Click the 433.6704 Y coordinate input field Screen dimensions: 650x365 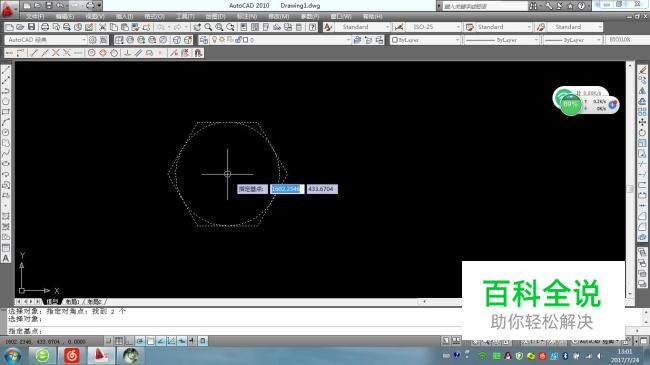(x=322, y=189)
